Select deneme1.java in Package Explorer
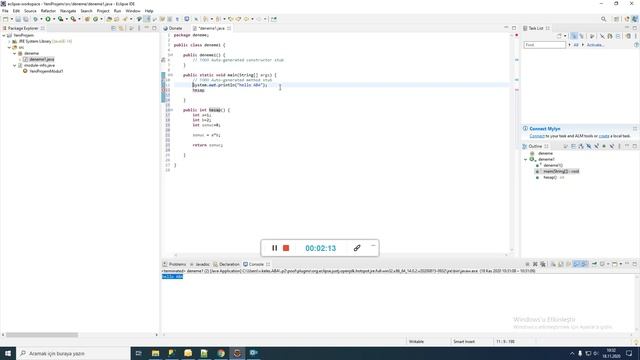Viewport: 640px width, 360px height. (x=39, y=59)
